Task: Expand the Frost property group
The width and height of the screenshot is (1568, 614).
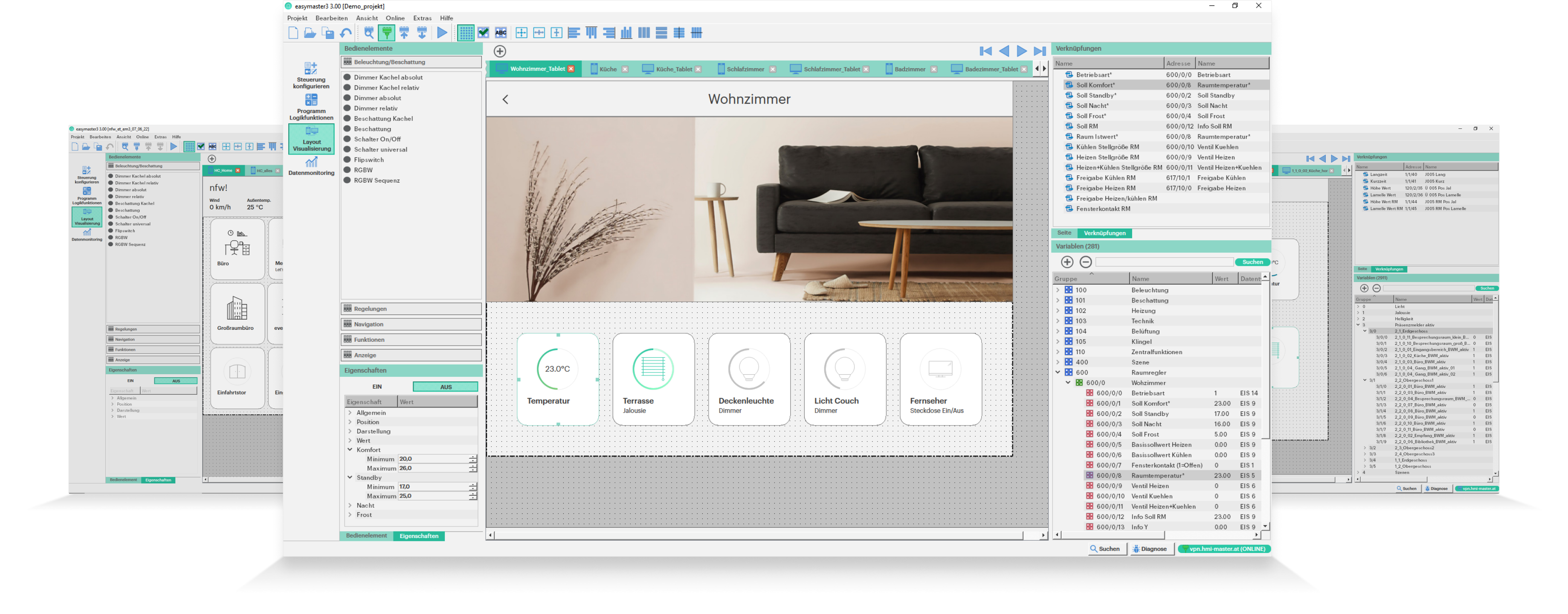Action: click(350, 515)
